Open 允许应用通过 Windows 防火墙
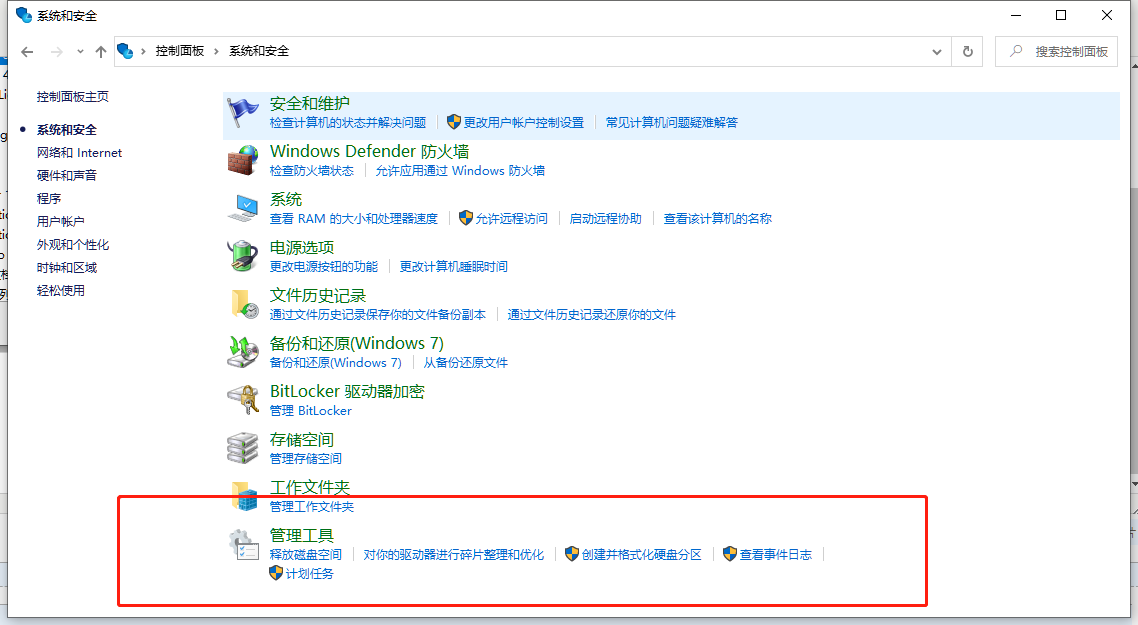Screen dimensions: 1138x625 (x=460, y=171)
